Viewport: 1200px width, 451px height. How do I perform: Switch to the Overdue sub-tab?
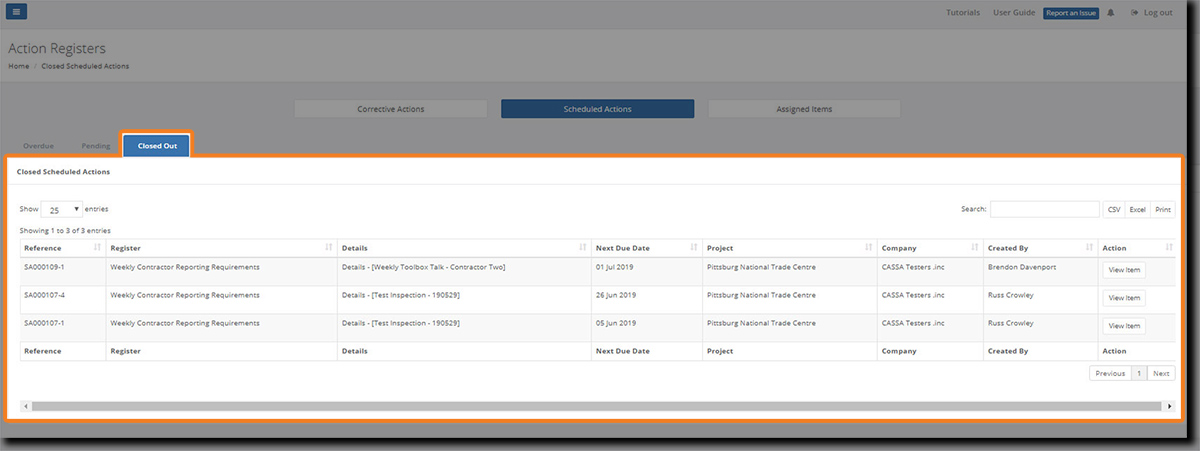38,146
